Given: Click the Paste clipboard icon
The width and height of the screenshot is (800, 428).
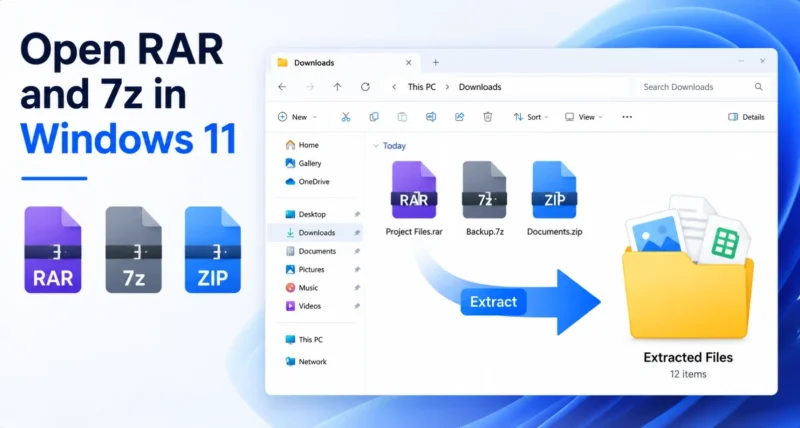Looking at the screenshot, I should pos(403,117).
